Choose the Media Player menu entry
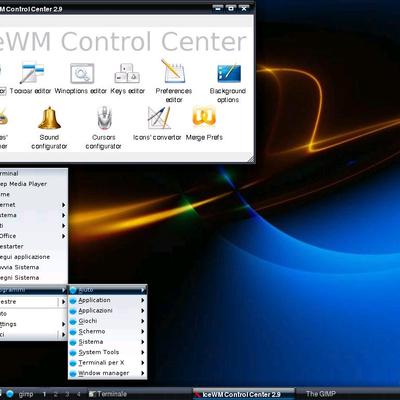The height and width of the screenshot is (400, 400). pyautogui.click(x=33, y=184)
